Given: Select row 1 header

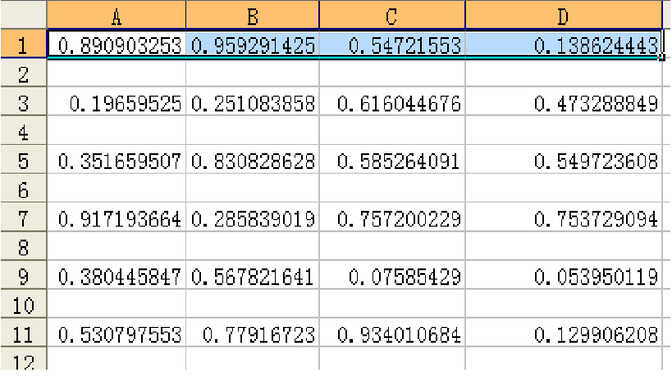Looking at the screenshot, I should [23, 45].
